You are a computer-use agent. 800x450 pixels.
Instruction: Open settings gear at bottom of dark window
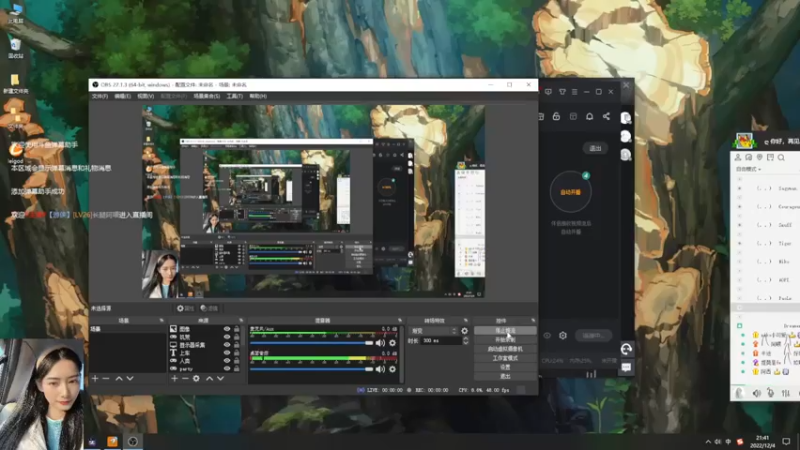click(x=563, y=335)
